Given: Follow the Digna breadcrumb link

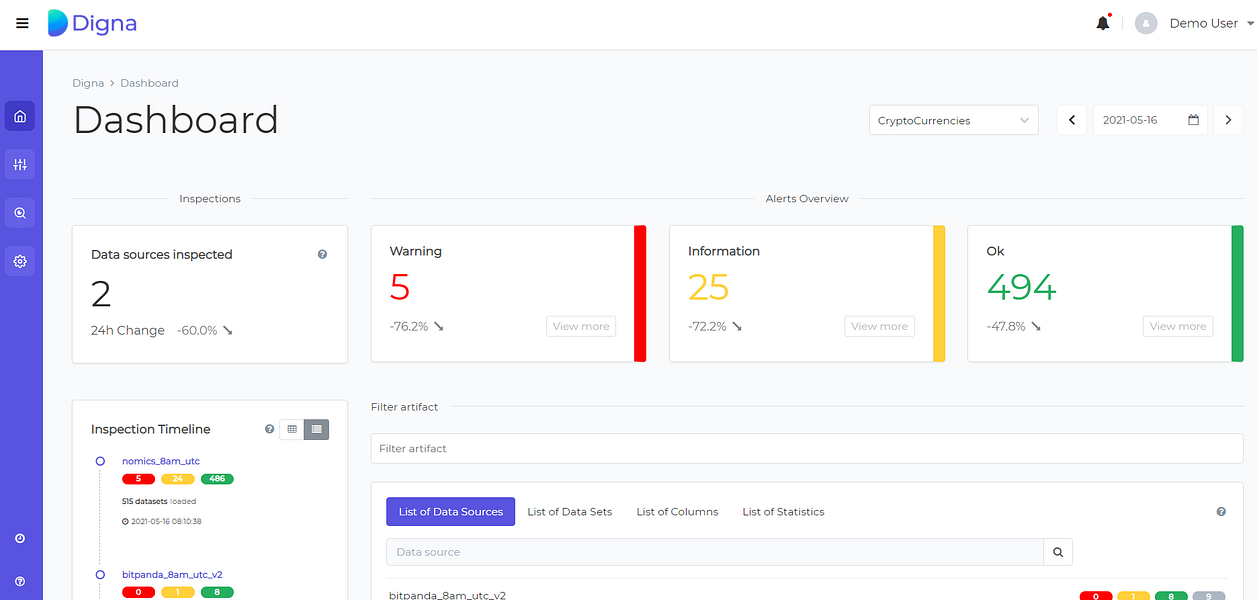Looking at the screenshot, I should pos(88,83).
